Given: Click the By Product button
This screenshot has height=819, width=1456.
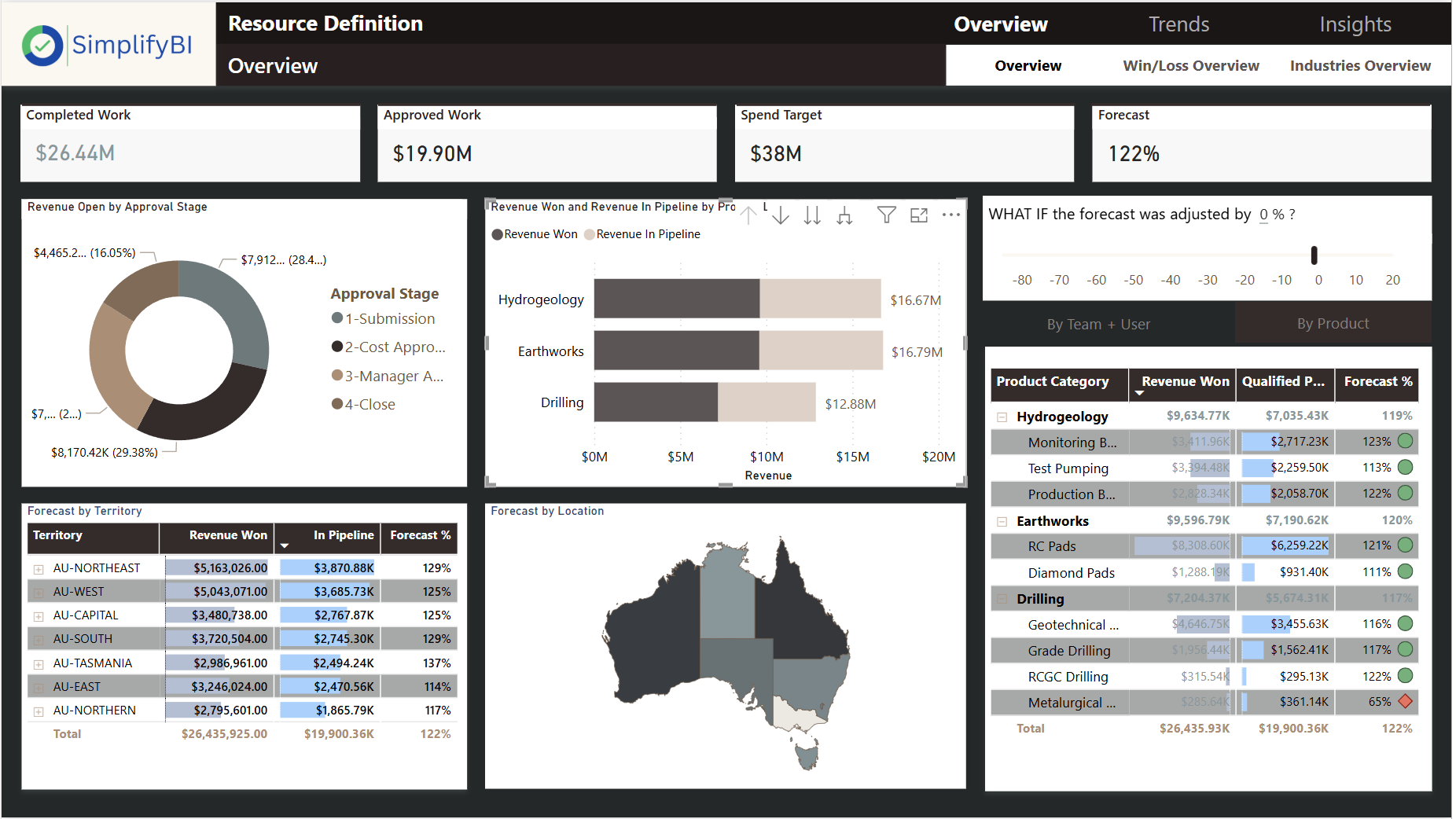Looking at the screenshot, I should click(1333, 324).
